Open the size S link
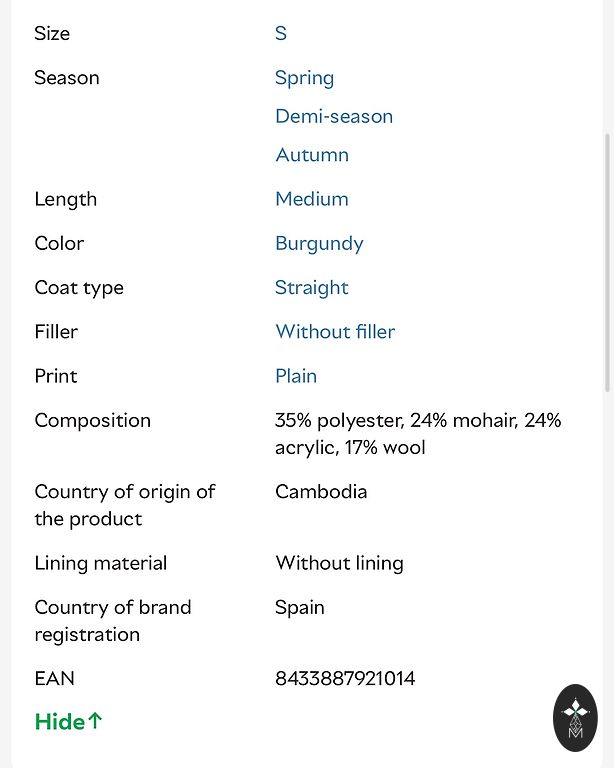This screenshot has width=614, height=768. click(281, 33)
